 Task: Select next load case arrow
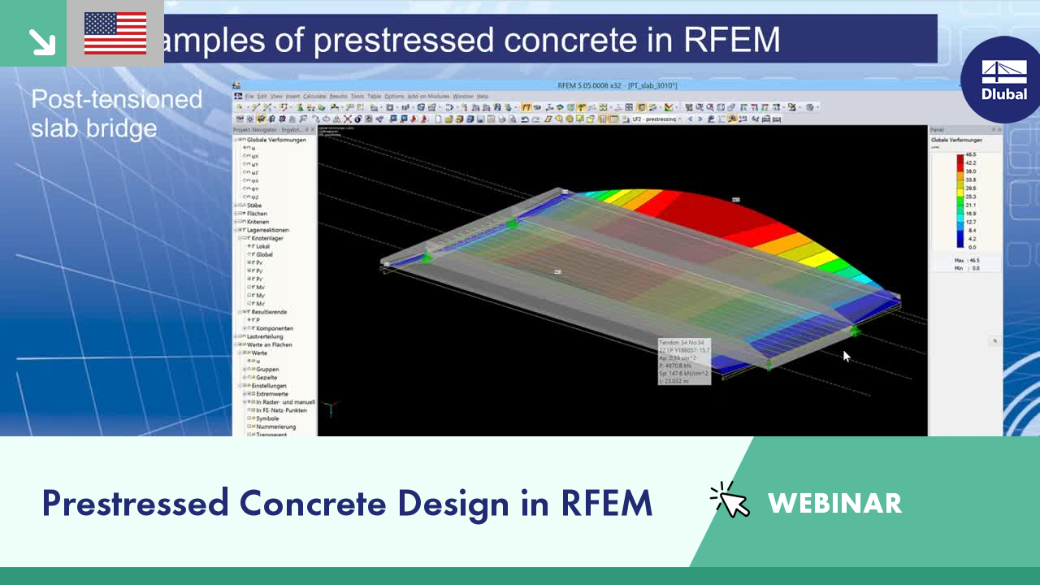point(700,119)
